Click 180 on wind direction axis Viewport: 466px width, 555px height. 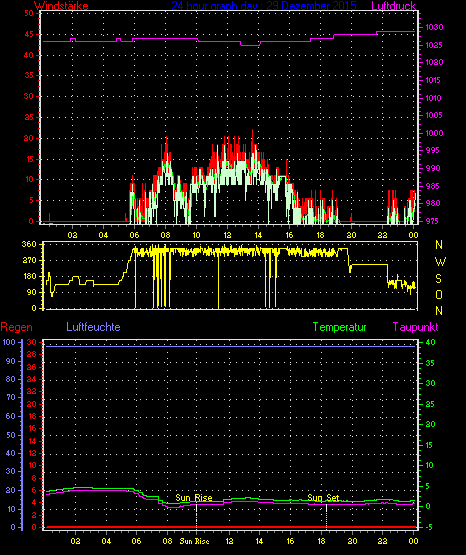29,276
